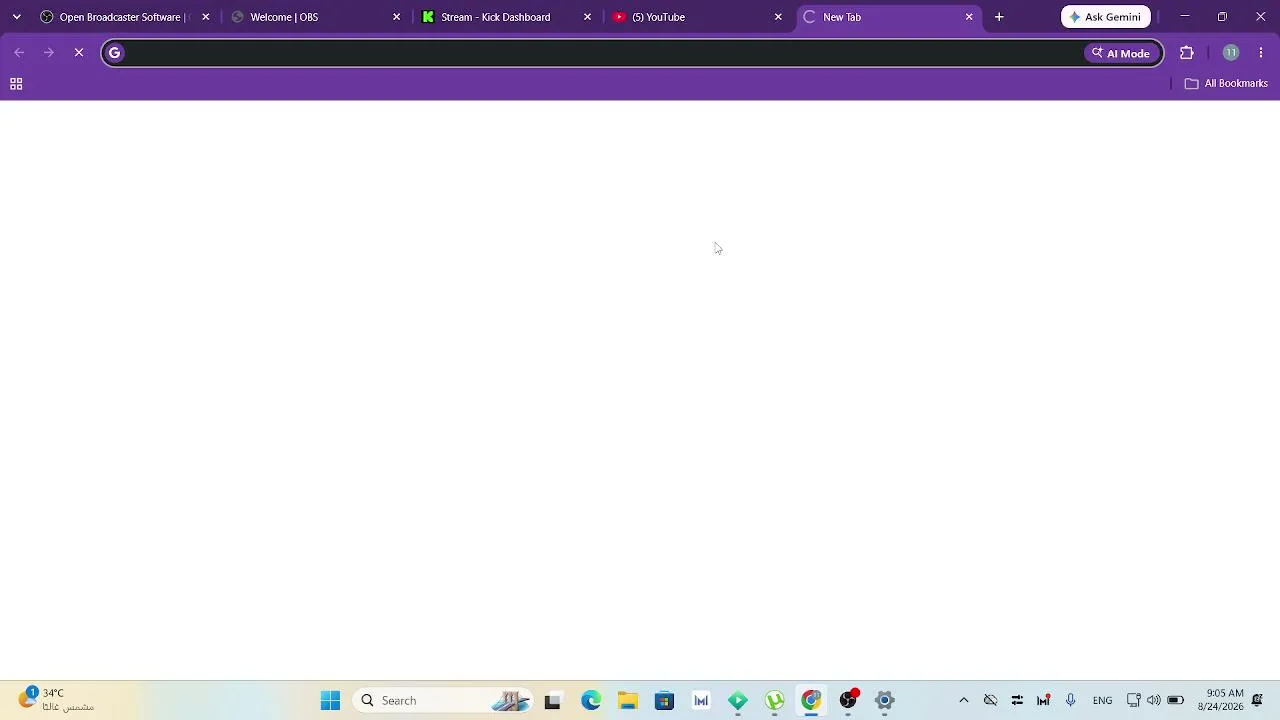Select the New Tab tab

(x=888, y=17)
